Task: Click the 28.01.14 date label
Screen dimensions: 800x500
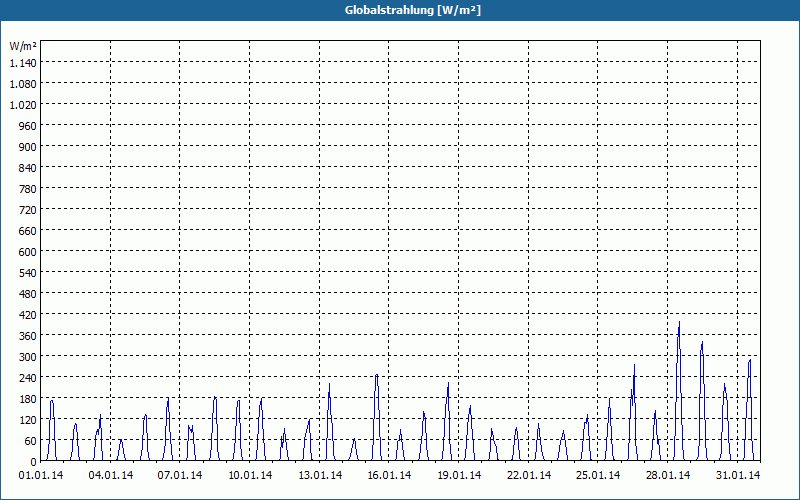Action: click(x=667, y=475)
